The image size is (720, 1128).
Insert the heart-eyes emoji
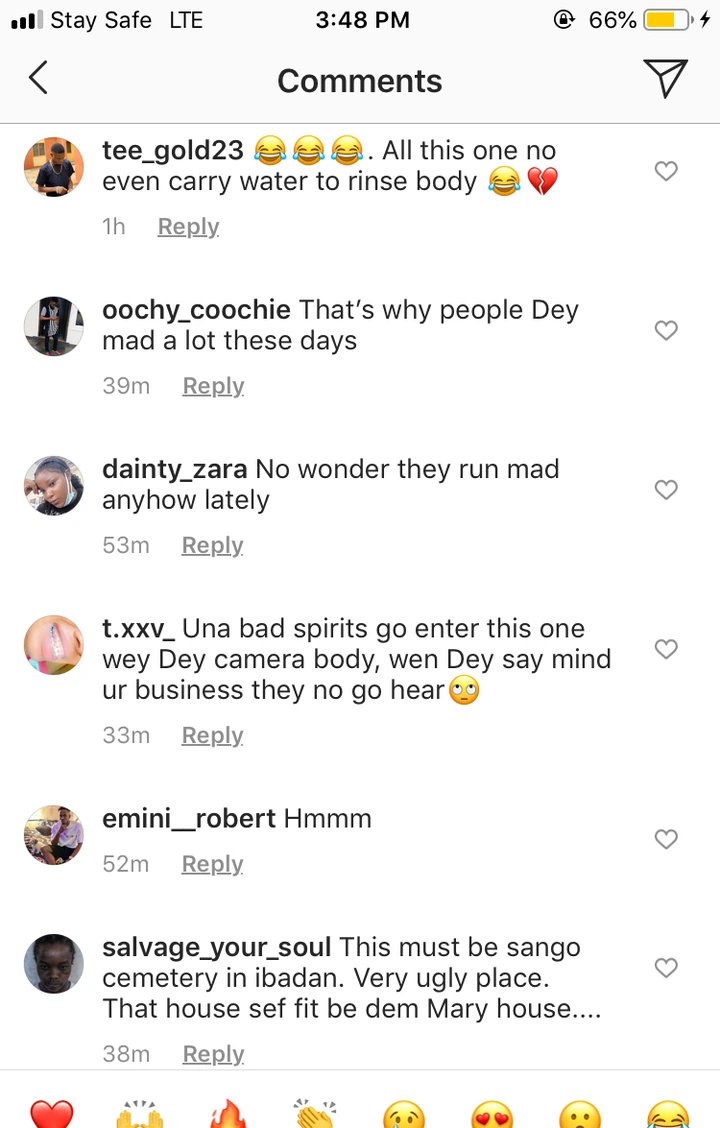point(492,1113)
